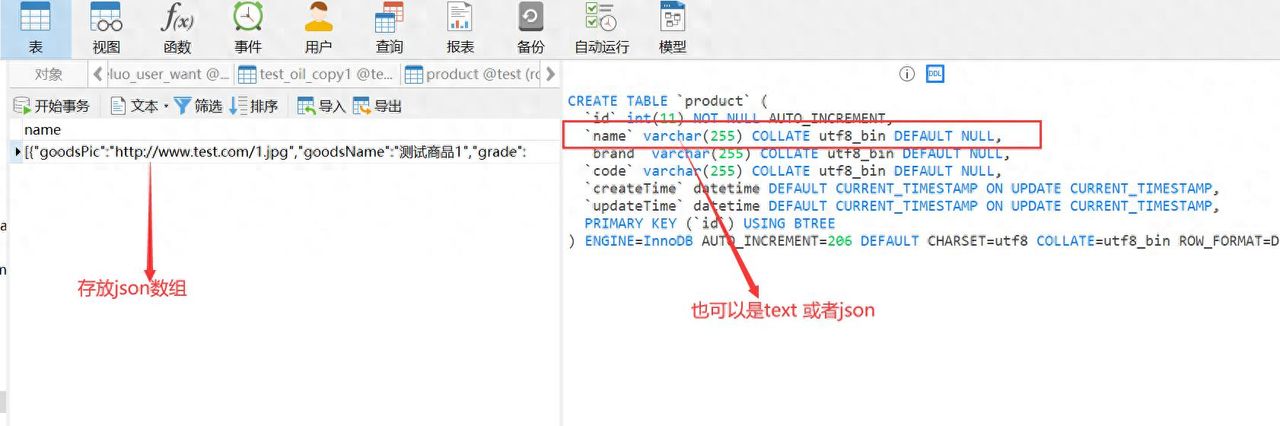
Task: Click the PRIMARY KEY USING BTREE line
Action: click(710, 223)
